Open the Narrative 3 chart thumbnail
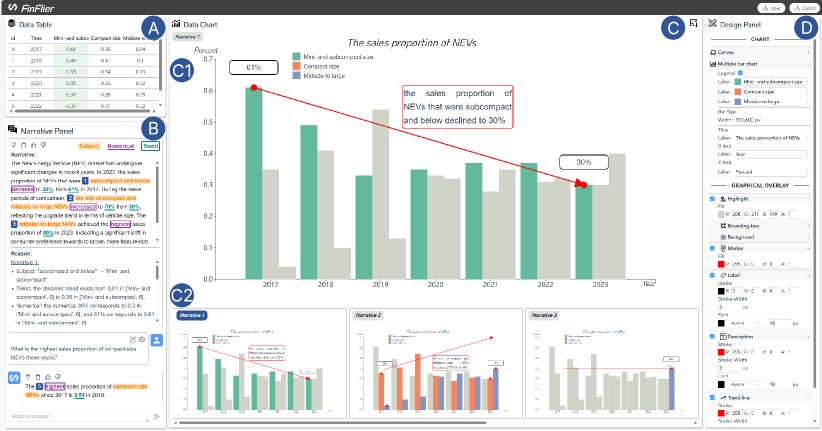 coord(611,363)
